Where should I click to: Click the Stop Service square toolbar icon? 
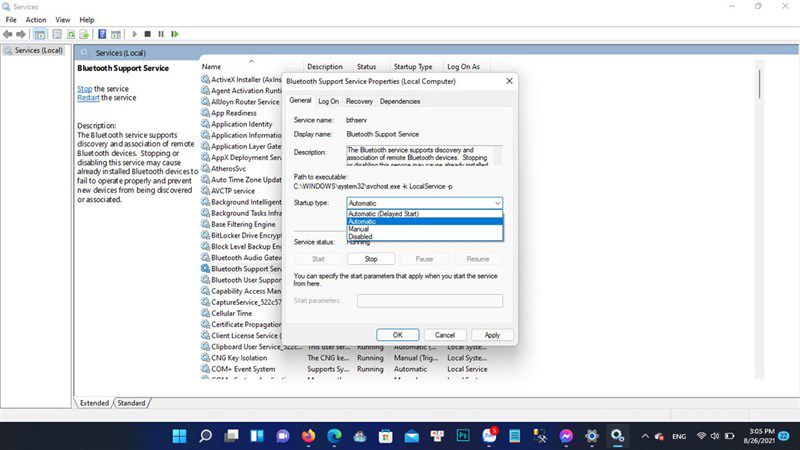[147, 34]
